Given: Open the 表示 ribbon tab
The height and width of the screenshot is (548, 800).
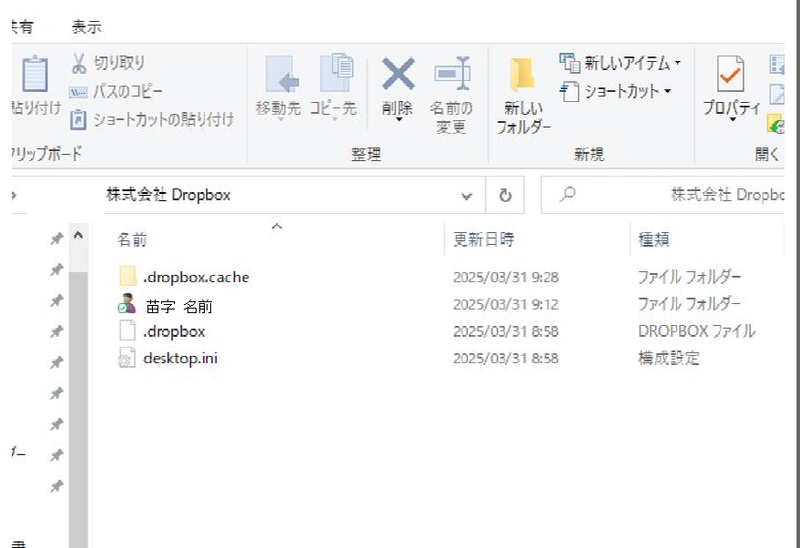Looking at the screenshot, I should [x=87, y=27].
